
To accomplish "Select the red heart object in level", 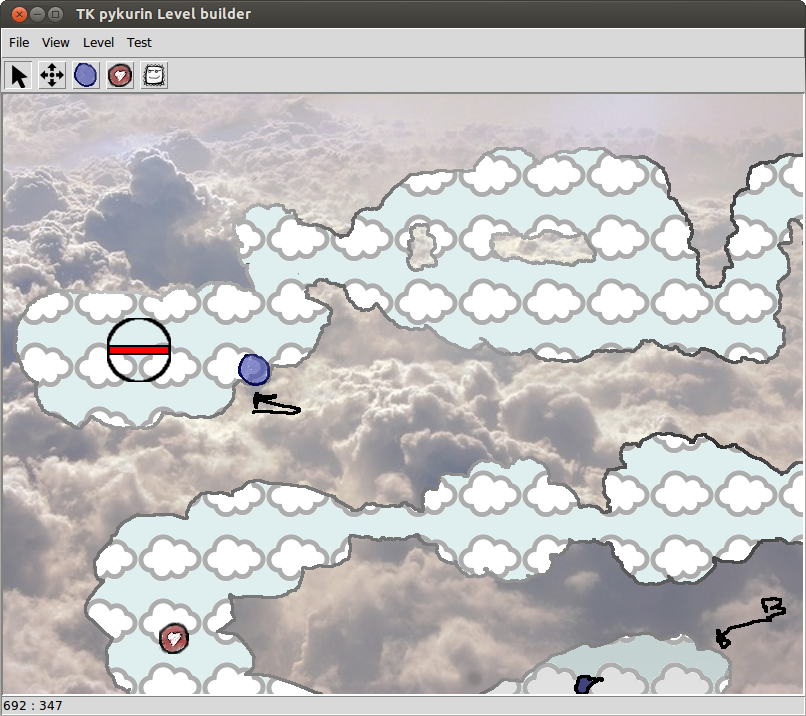I will (174, 636).
